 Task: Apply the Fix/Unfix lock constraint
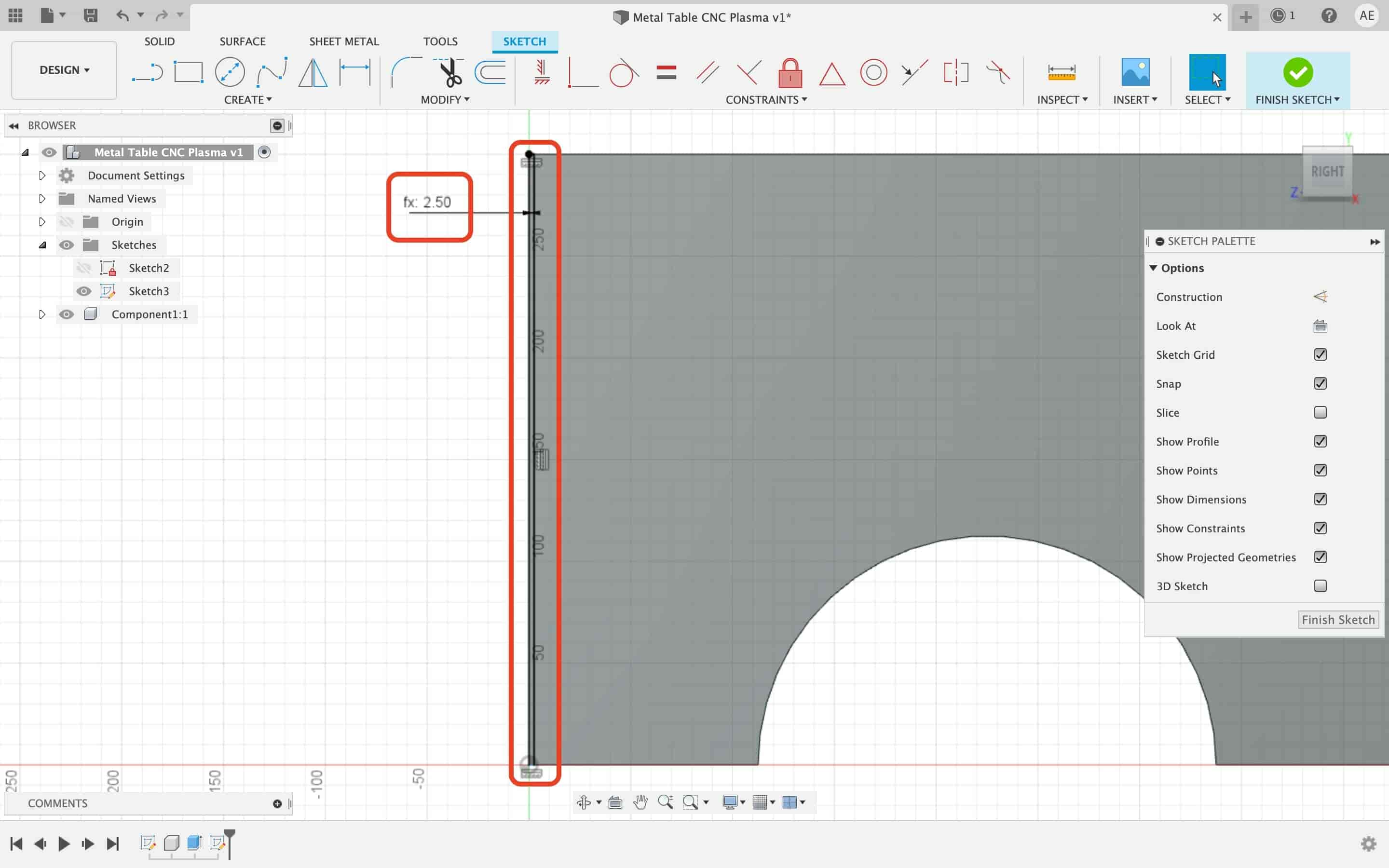(x=790, y=72)
